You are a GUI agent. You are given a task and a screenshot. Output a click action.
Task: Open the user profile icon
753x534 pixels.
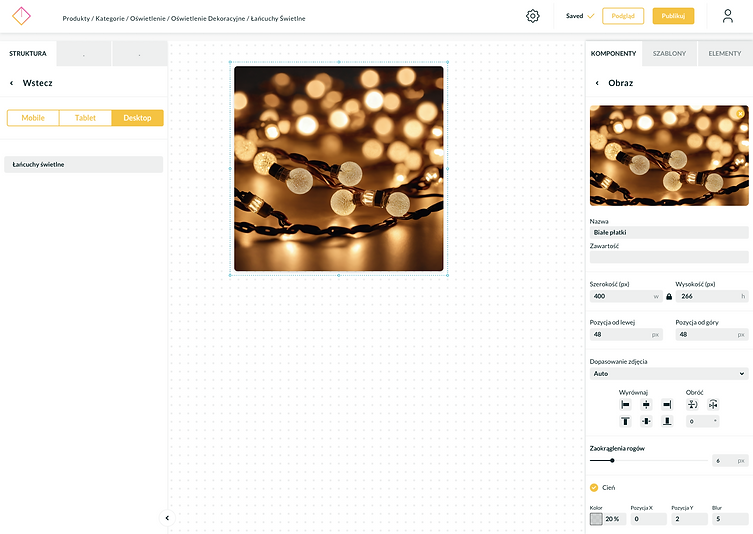tap(728, 16)
